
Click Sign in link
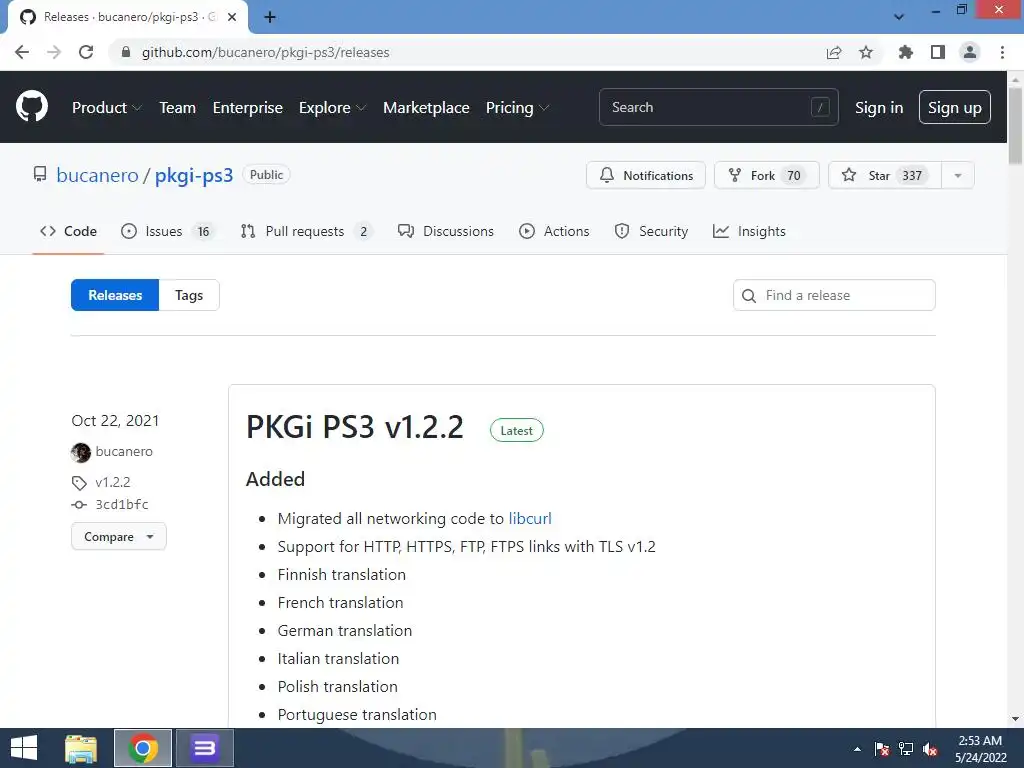click(879, 108)
